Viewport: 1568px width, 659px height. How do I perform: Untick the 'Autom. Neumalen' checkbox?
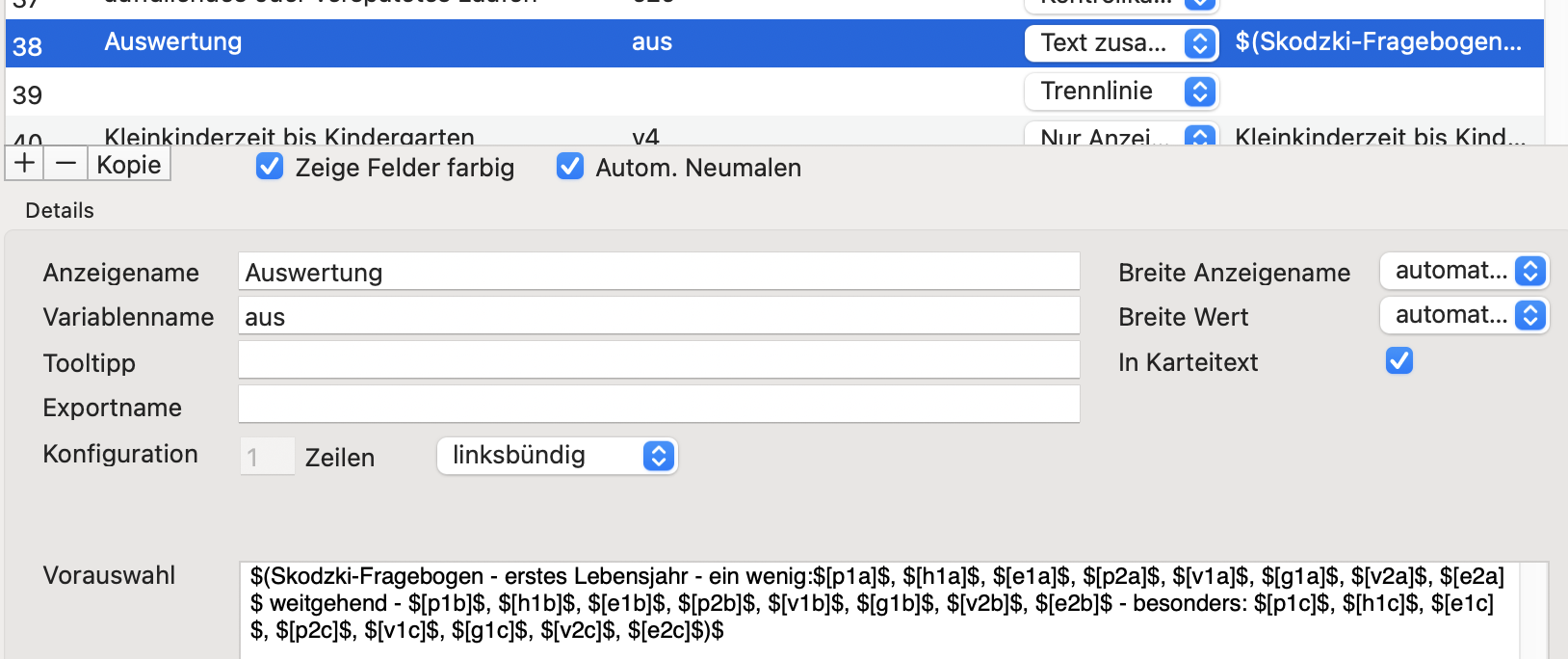pyautogui.click(x=570, y=167)
